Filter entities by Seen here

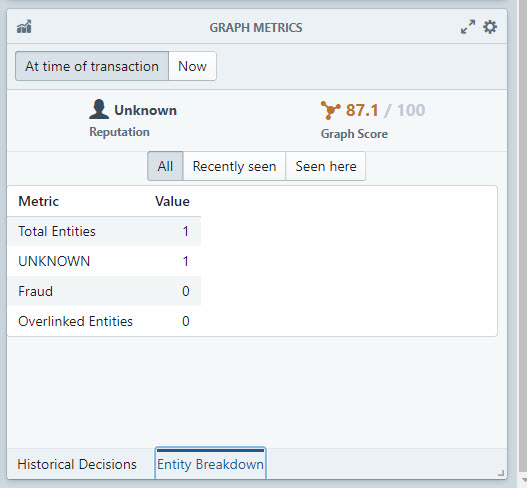coord(326,166)
